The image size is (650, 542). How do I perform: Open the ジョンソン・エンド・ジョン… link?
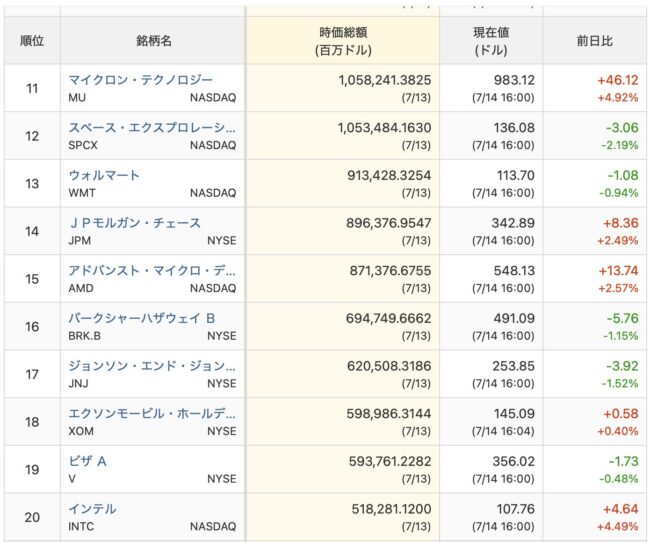click(152, 366)
